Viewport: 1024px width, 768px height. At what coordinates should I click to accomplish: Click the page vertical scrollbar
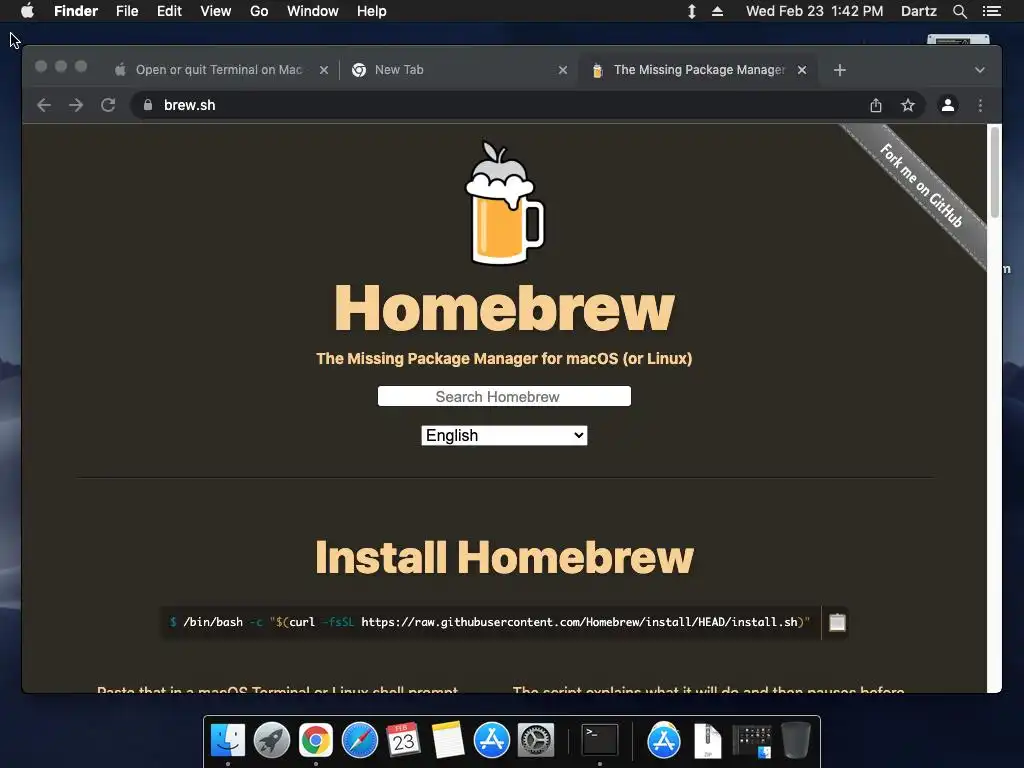point(995,172)
